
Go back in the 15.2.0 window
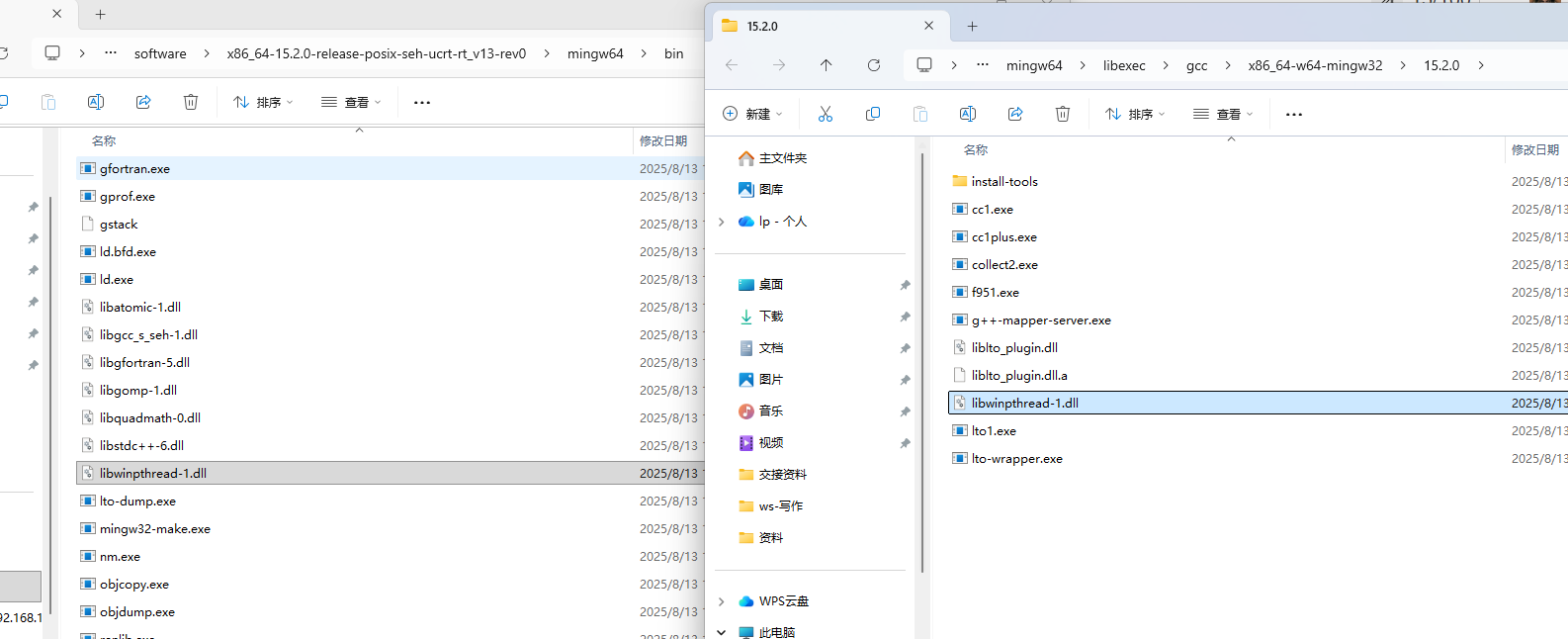pyautogui.click(x=732, y=65)
